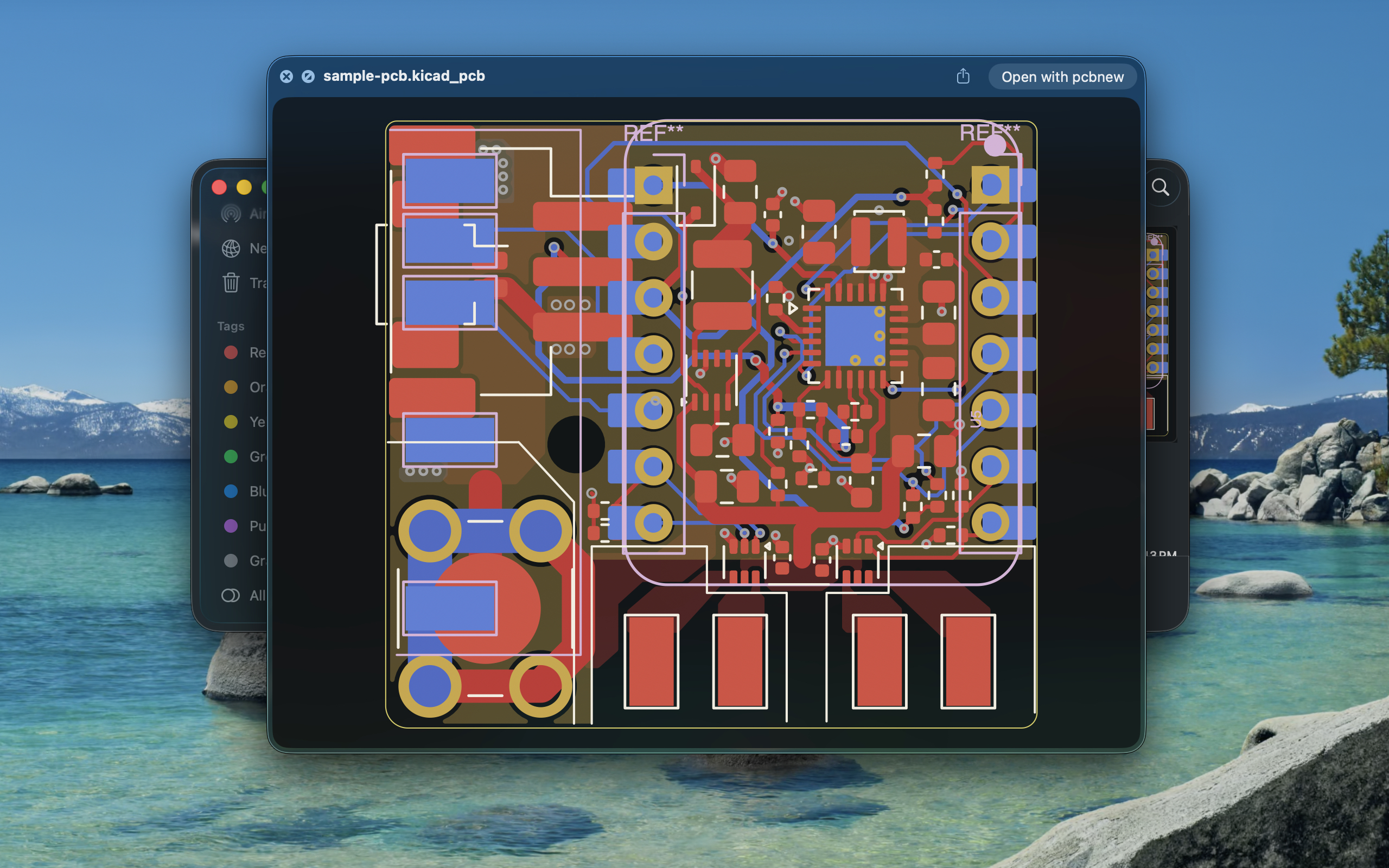1389x868 pixels.
Task: Open Trash from the Finder sidebar
Action: point(231,283)
